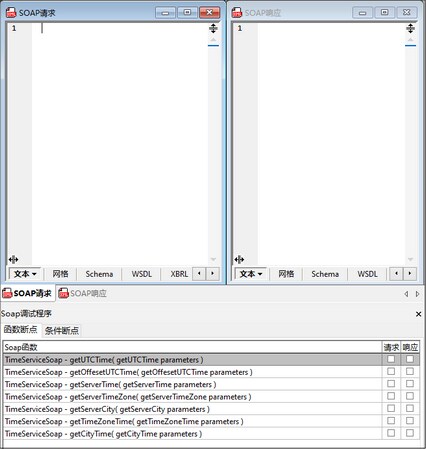Image resolution: width=426 pixels, height=449 pixels.
Task: Open the 文本 view dropdown in SOAP响应 pane
Action: coord(251,274)
